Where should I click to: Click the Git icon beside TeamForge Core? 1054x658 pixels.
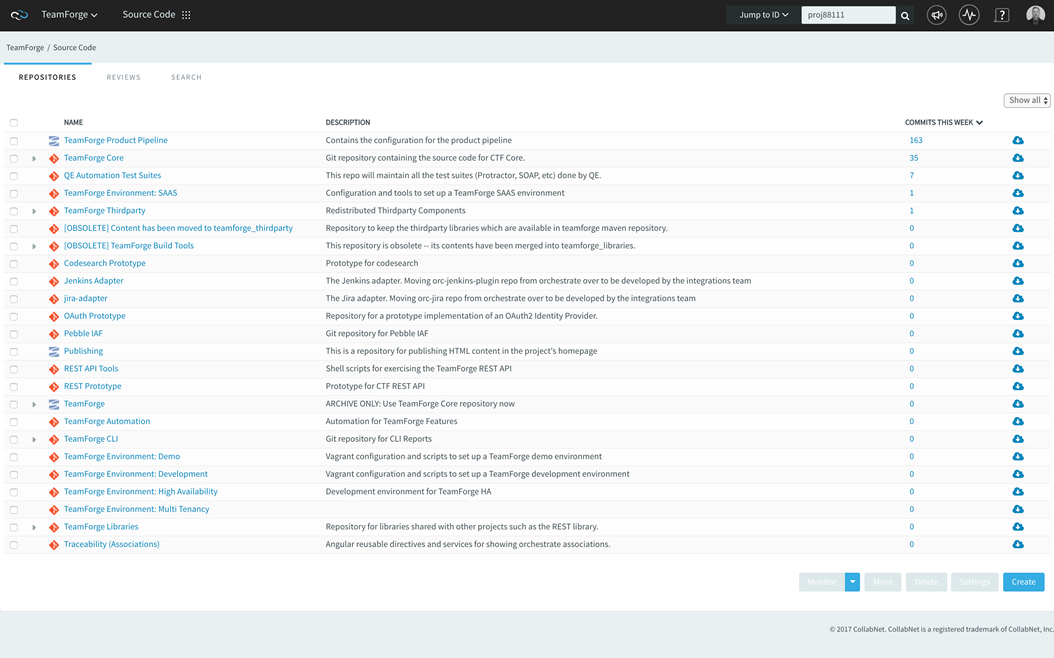pyautogui.click(x=54, y=159)
